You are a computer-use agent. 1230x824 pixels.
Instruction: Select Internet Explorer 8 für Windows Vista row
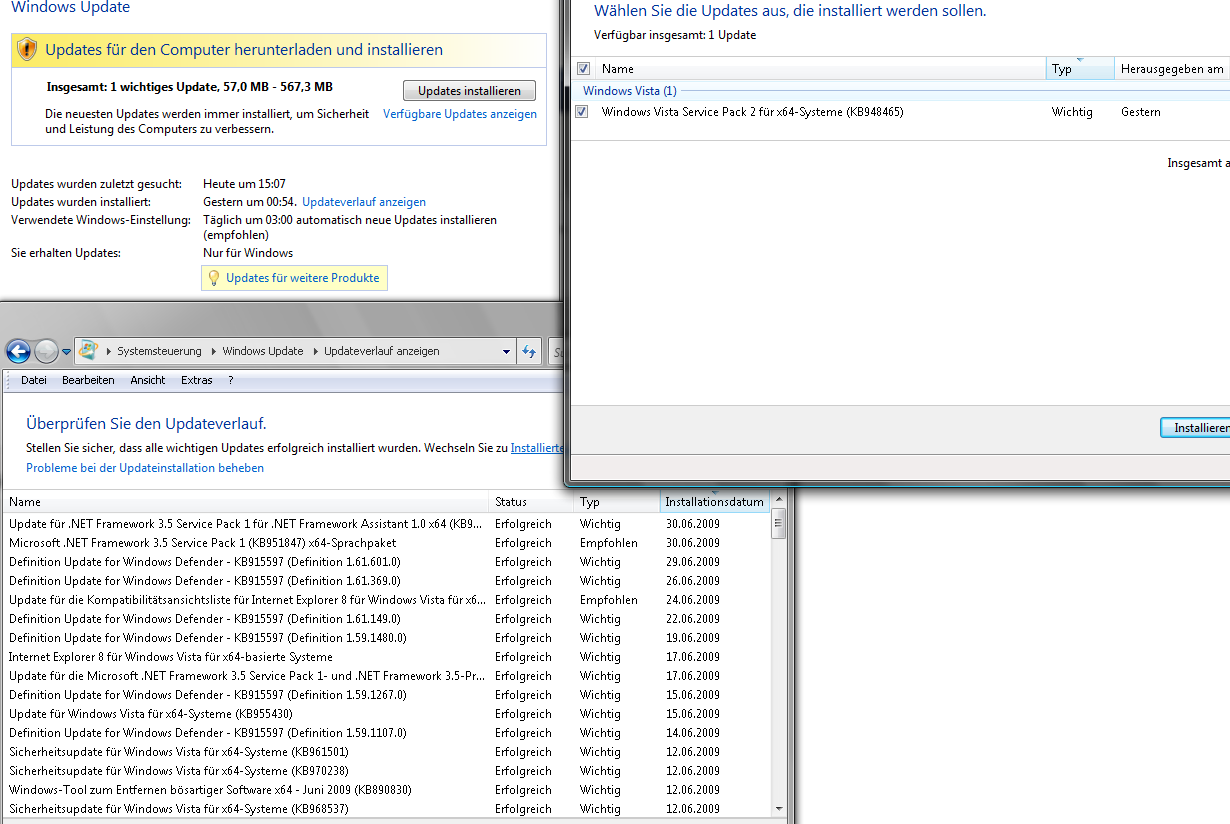387,657
